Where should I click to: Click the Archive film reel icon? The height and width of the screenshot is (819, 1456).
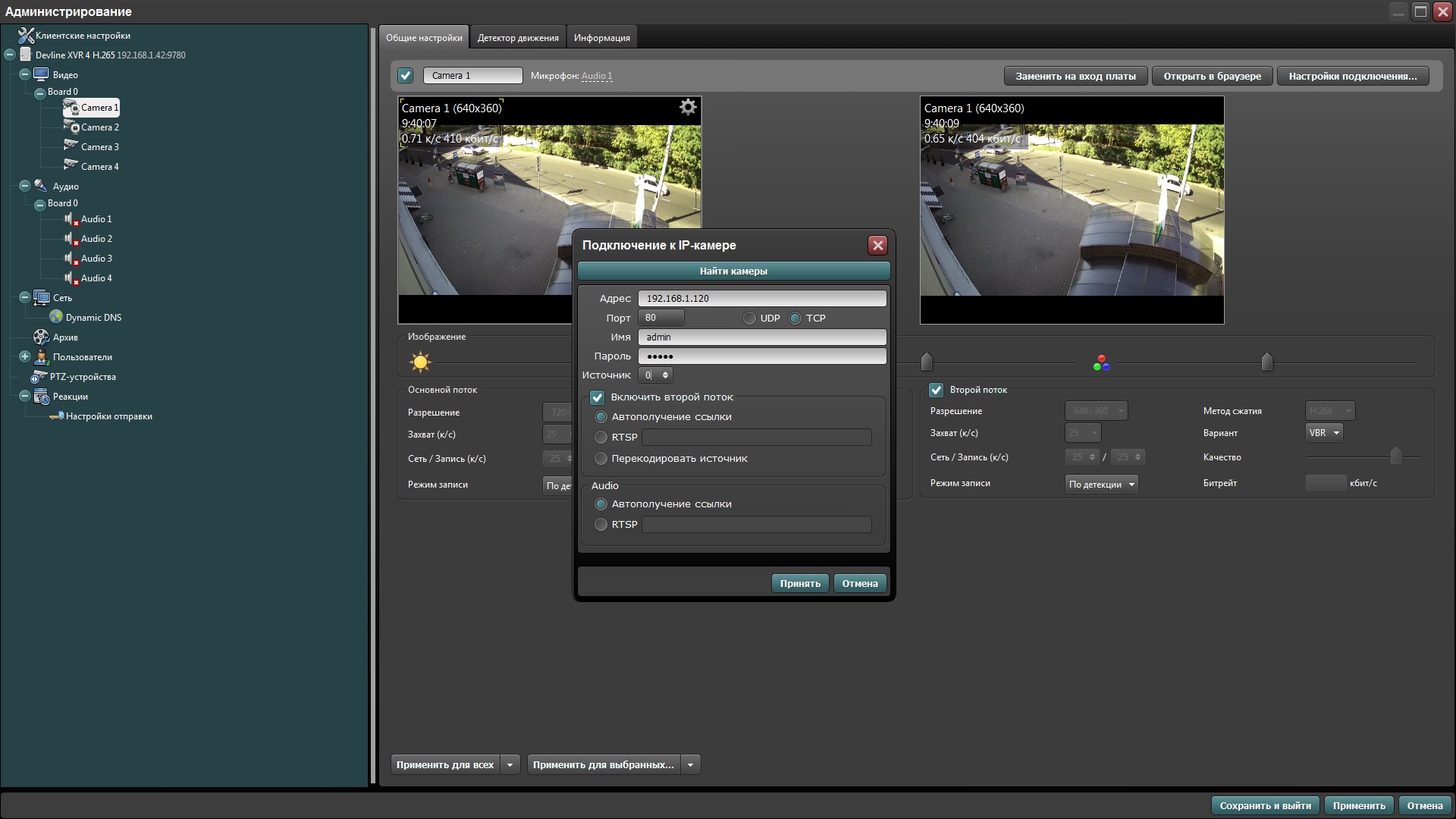click(x=41, y=337)
